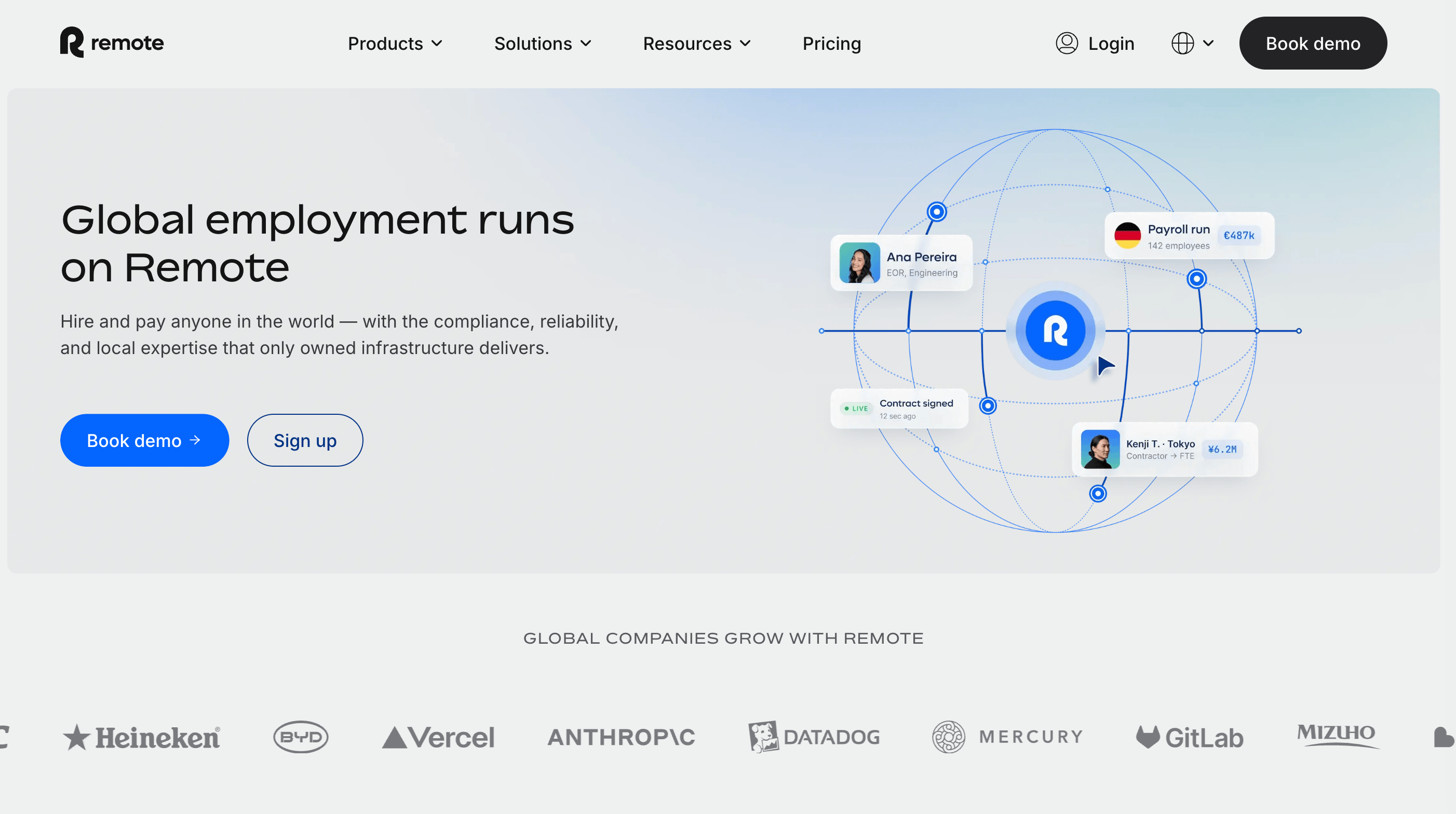Expand the language selector chevron
The width and height of the screenshot is (1456, 814).
tap(1208, 43)
